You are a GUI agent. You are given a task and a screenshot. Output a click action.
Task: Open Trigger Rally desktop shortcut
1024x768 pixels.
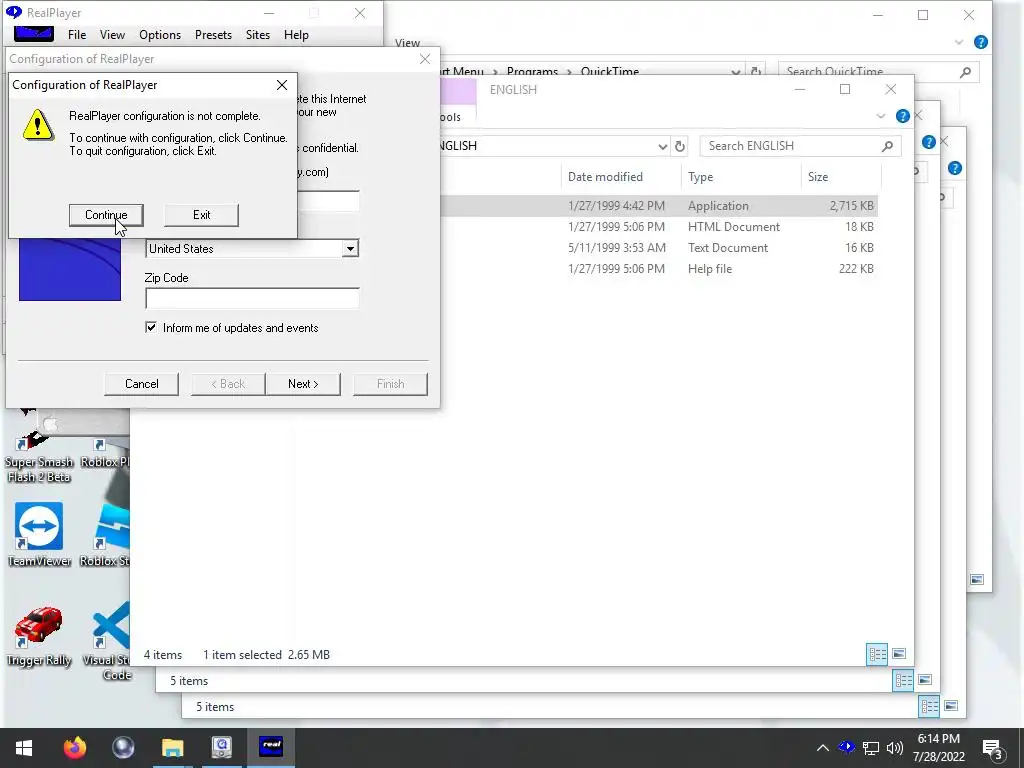pos(39,635)
